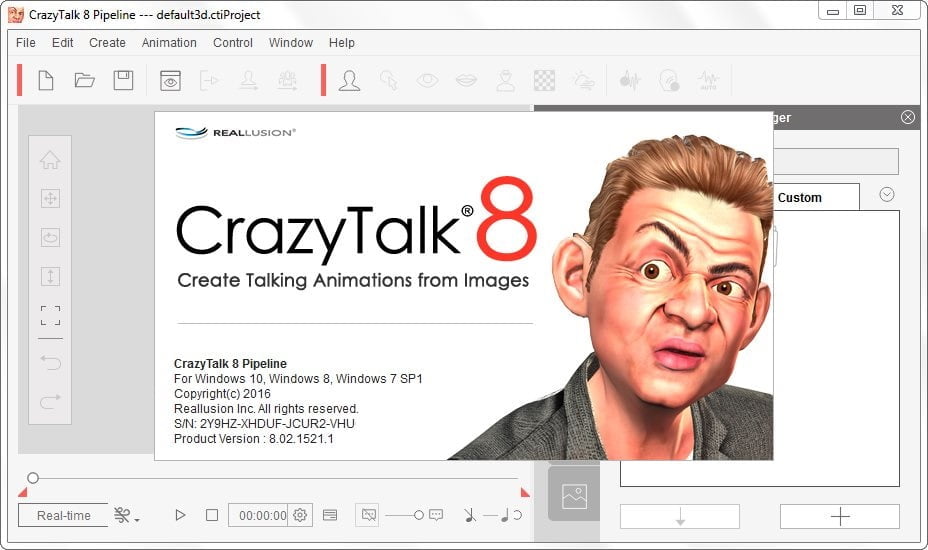Click the left red range start marker
This screenshot has height=550, width=928.
[23, 492]
